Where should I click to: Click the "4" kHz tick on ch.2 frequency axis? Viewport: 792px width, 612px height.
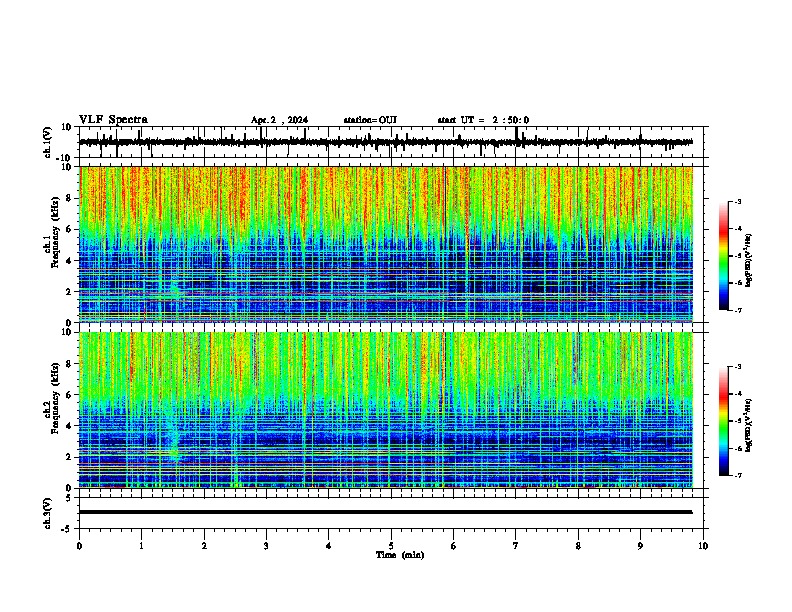pos(69,426)
